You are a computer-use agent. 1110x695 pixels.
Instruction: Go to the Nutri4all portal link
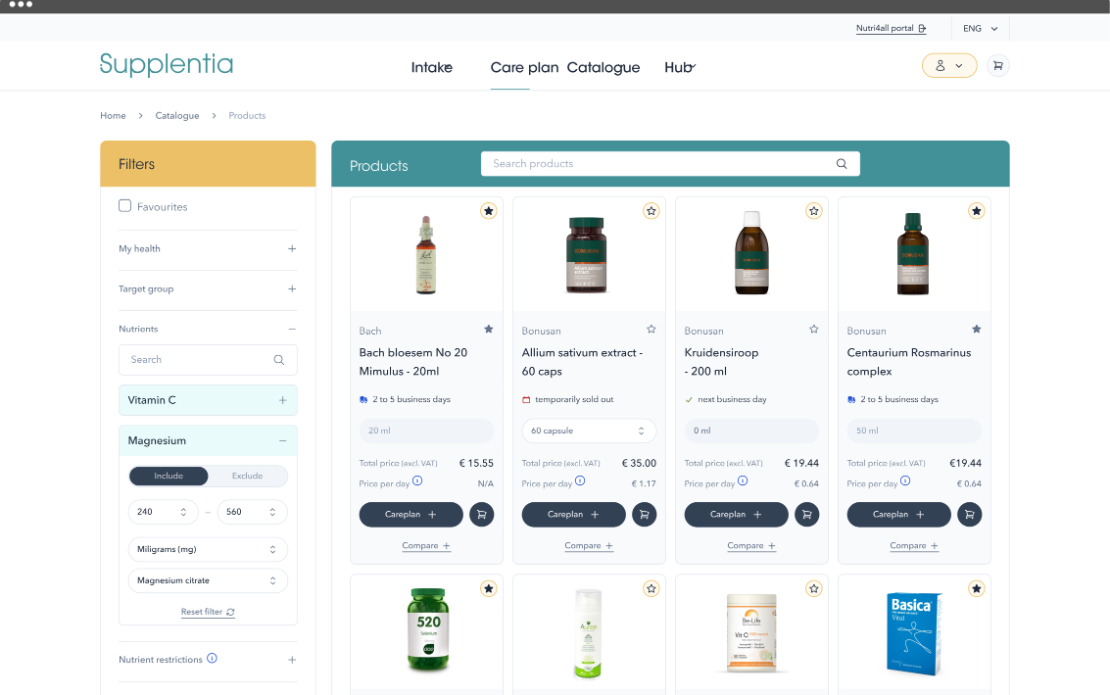tap(891, 28)
